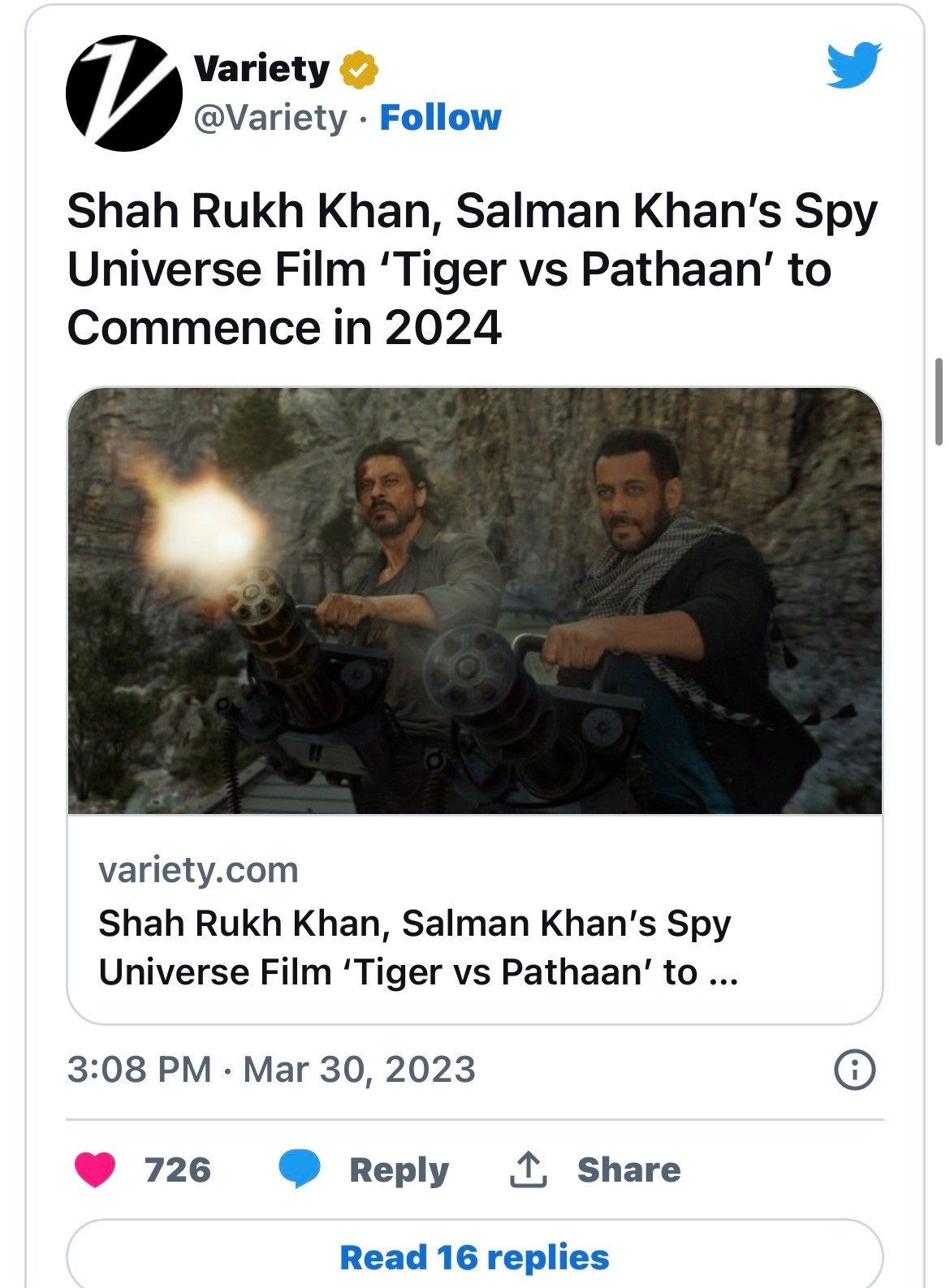Click the Variety profile avatar logo
The image size is (950, 1288).
click(124, 93)
